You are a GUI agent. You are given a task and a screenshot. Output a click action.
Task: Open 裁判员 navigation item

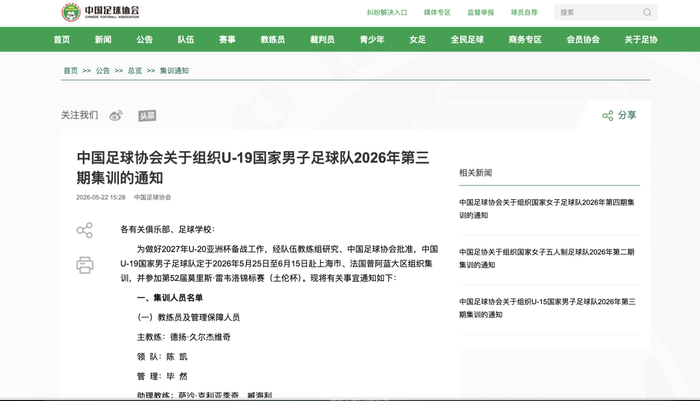tap(322, 39)
